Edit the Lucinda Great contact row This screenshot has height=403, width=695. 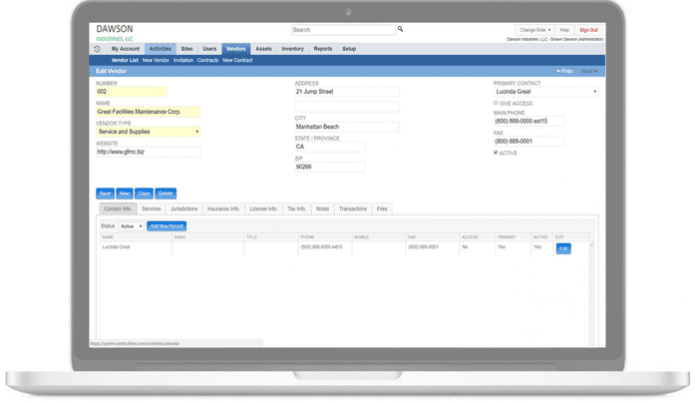(563, 248)
